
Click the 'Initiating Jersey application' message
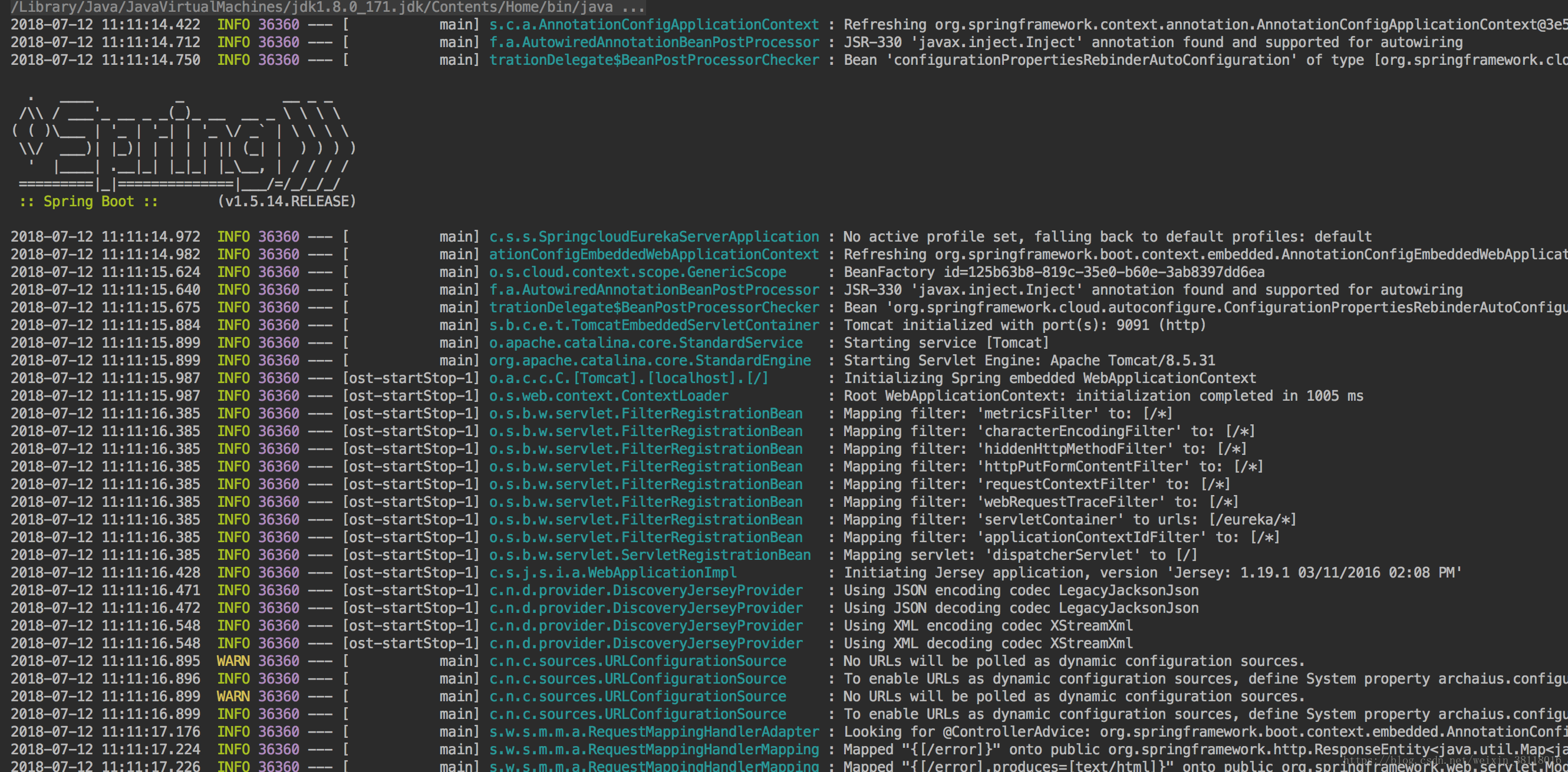[1152, 572]
